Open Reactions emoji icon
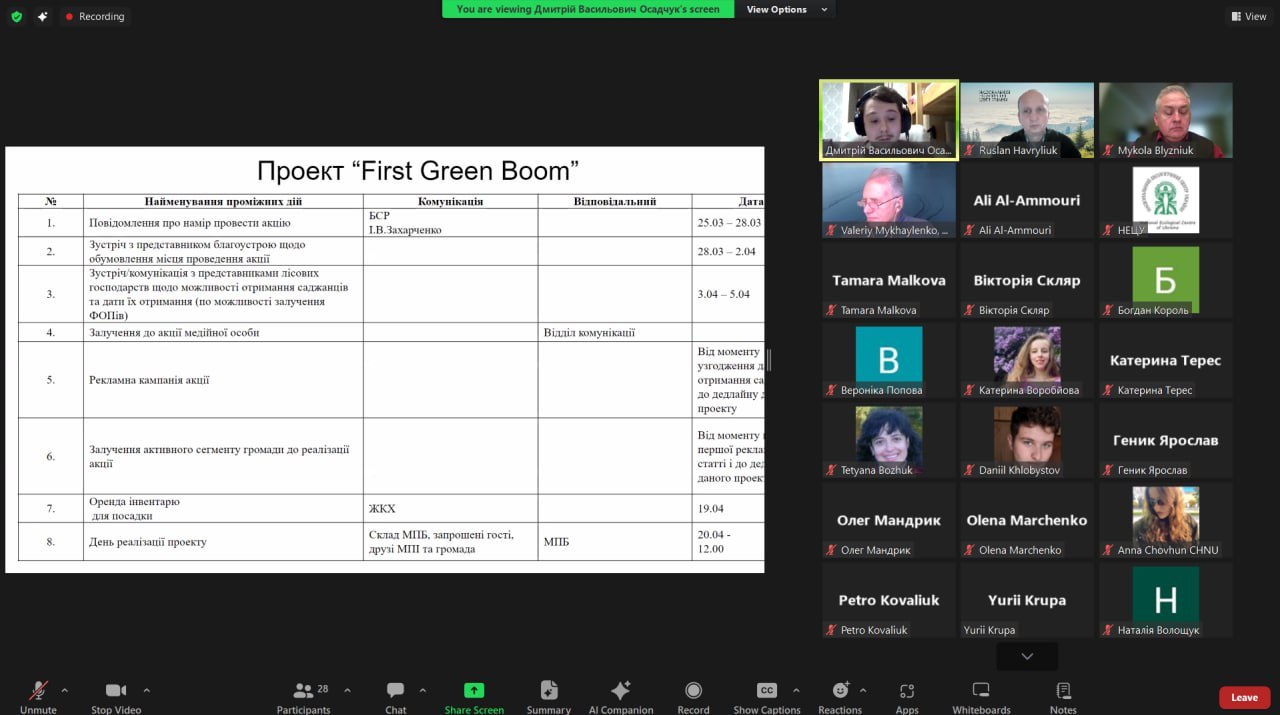Screen dimensions: 1280x715 840,691
